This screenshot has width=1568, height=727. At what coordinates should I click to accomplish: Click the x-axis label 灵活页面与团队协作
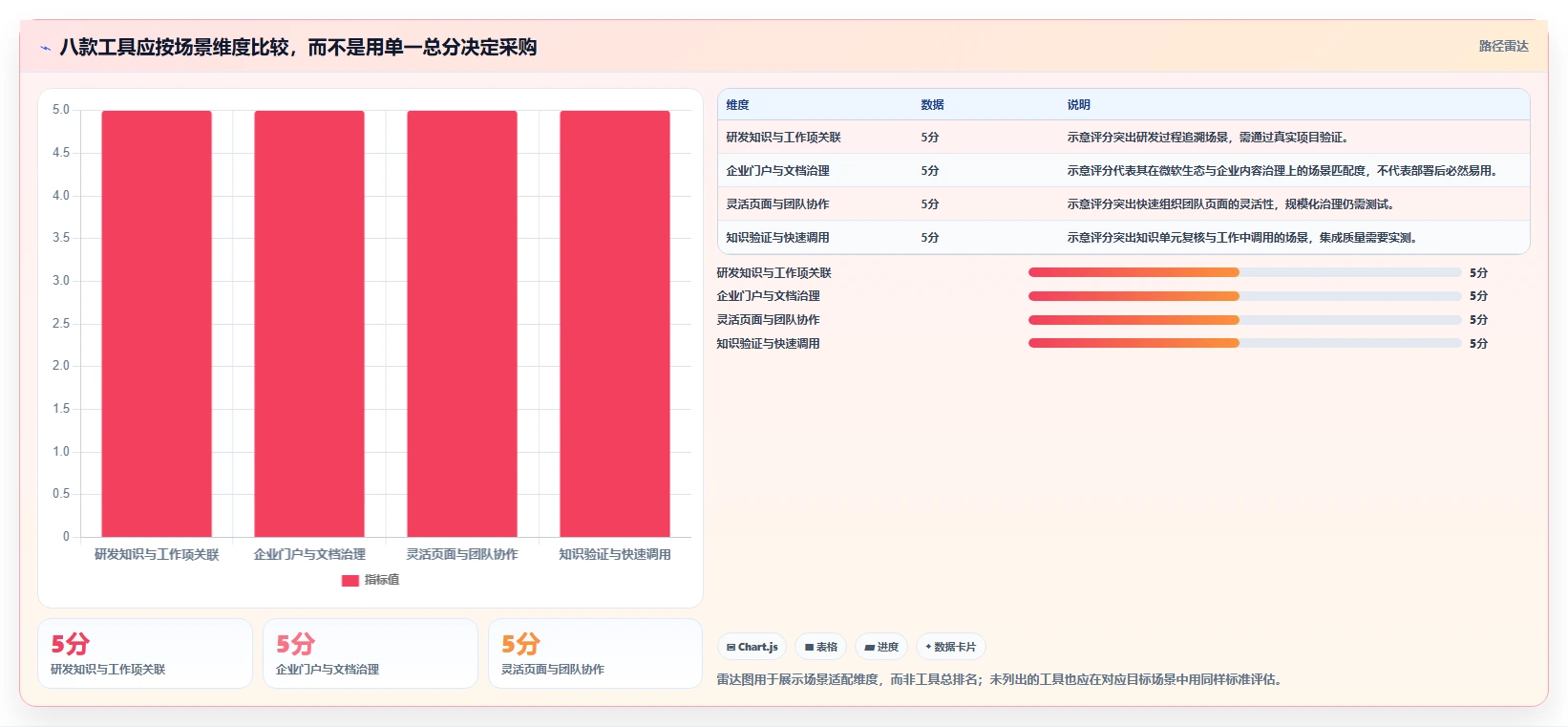pyautogui.click(x=462, y=554)
